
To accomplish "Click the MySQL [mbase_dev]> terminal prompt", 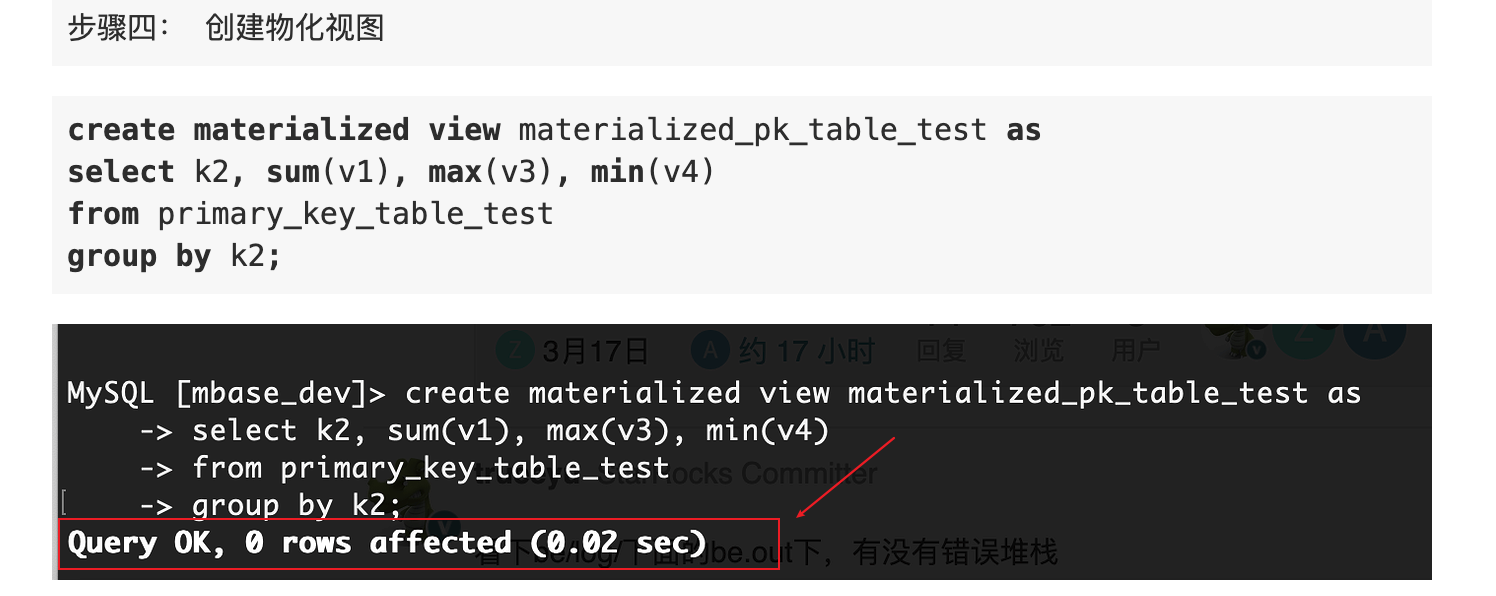I will pos(226,393).
